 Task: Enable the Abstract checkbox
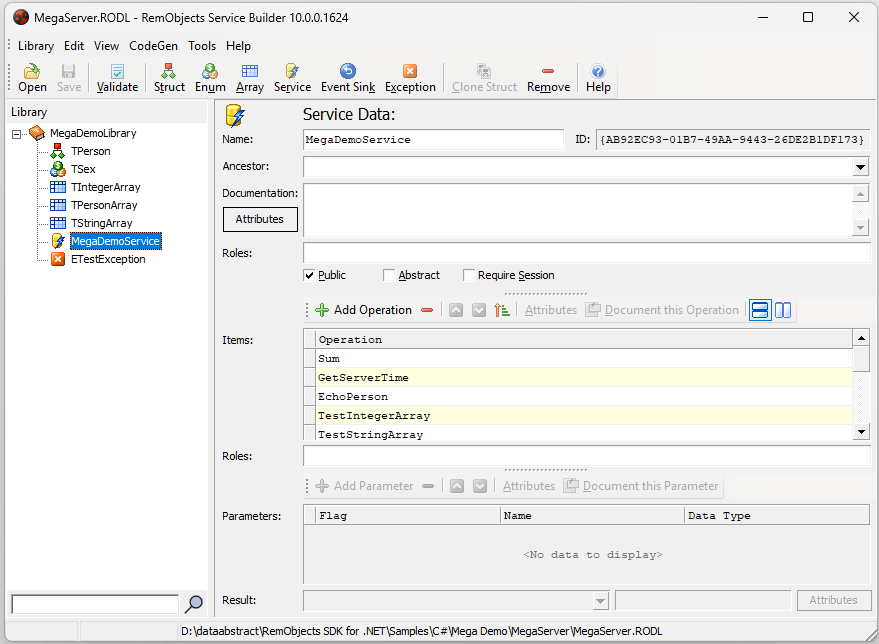(x=388, y=275)
